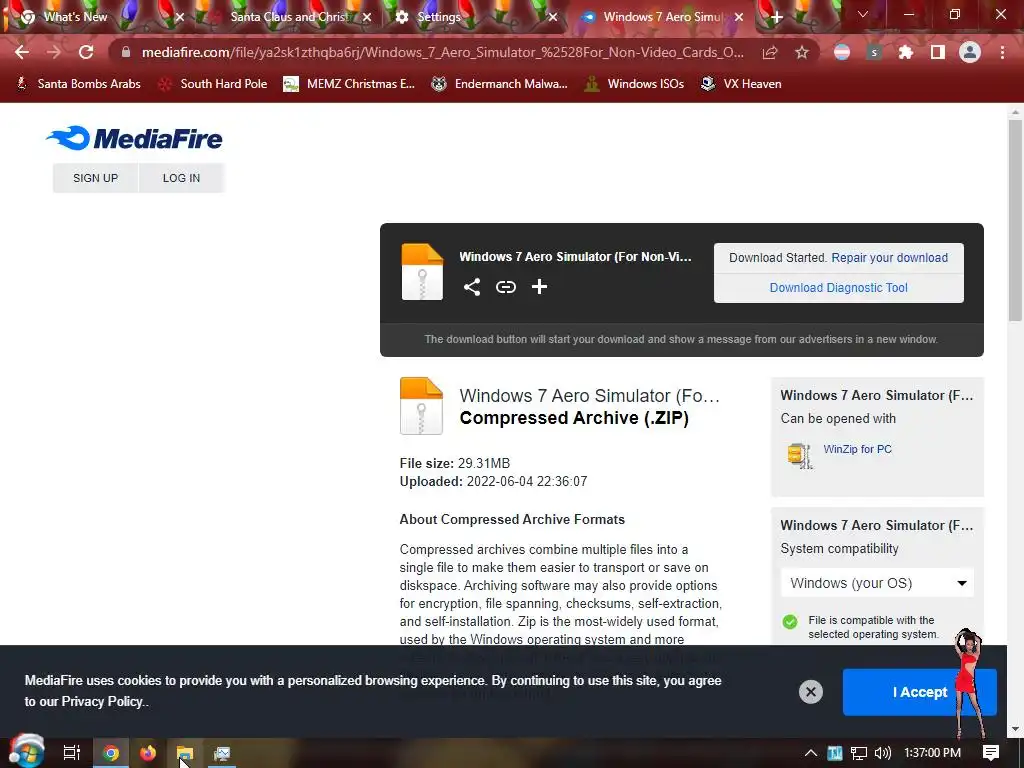Open the tab search chevron
Viewport: 1024px width, 768px height.
tap(863, 14)
